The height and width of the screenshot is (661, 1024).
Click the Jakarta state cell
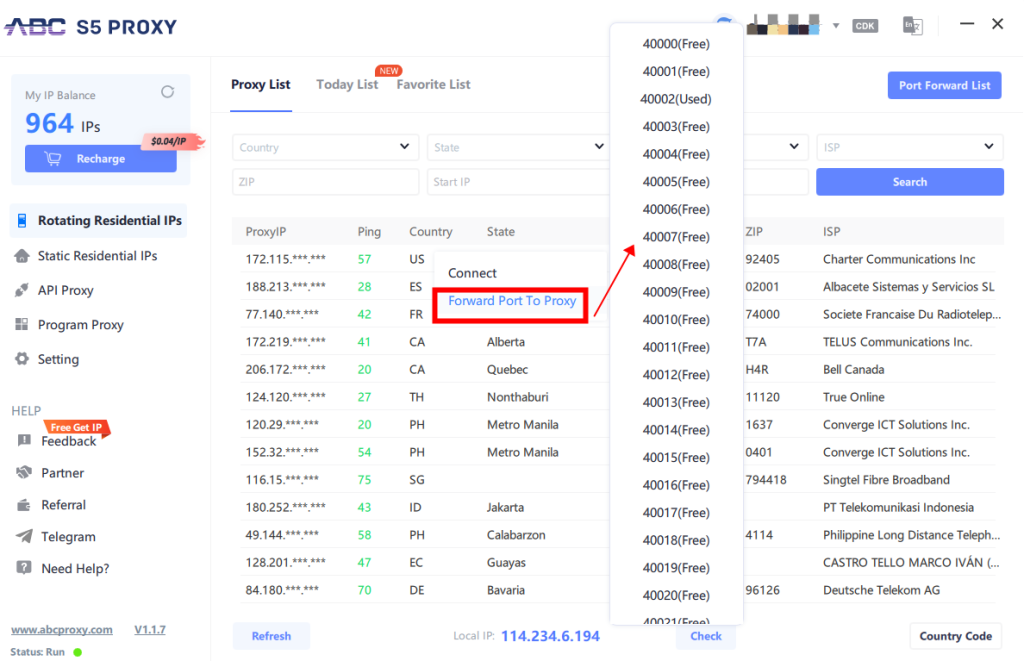(x=505, y=508)
